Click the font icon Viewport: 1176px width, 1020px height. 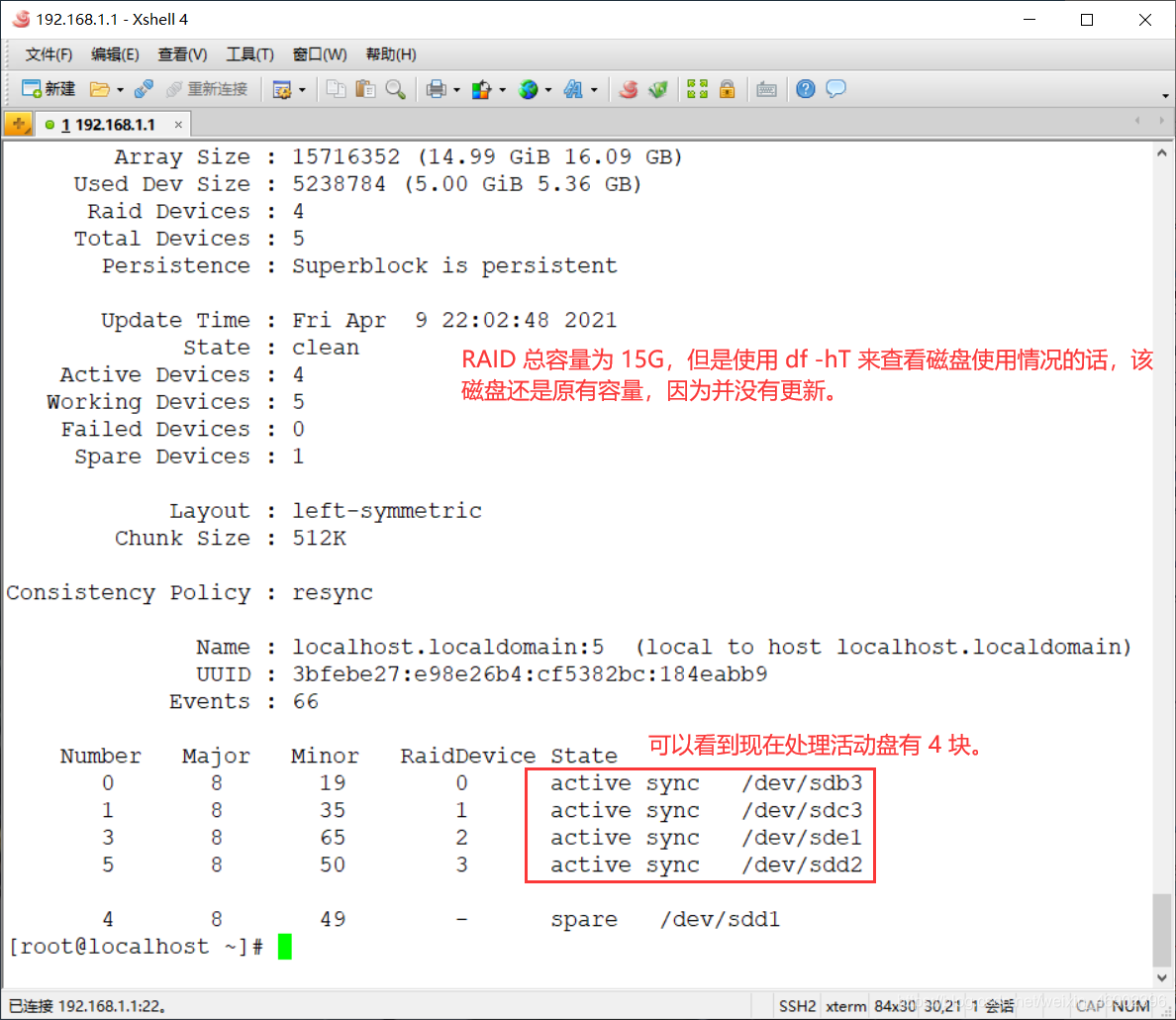tap(573, 89)
